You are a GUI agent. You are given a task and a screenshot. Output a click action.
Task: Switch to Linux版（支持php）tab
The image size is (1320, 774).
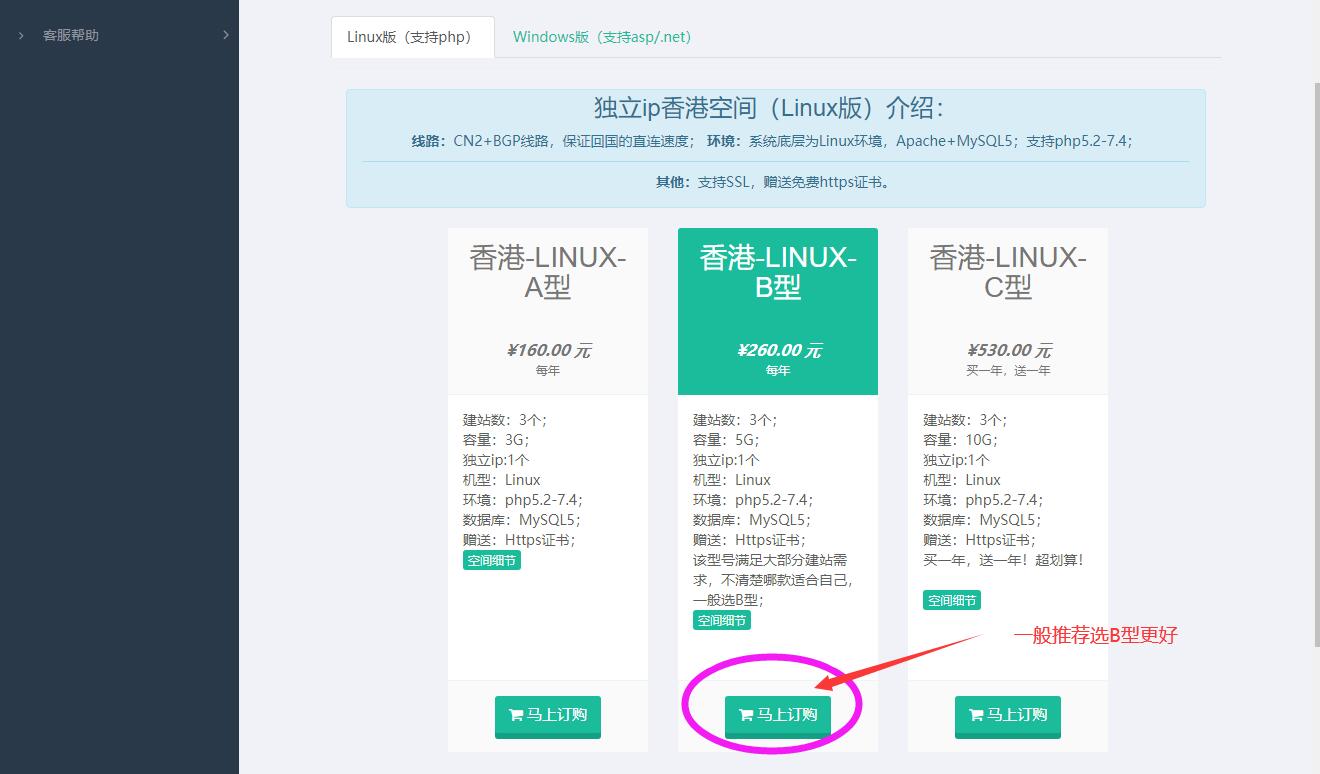(x=412, y=37)
